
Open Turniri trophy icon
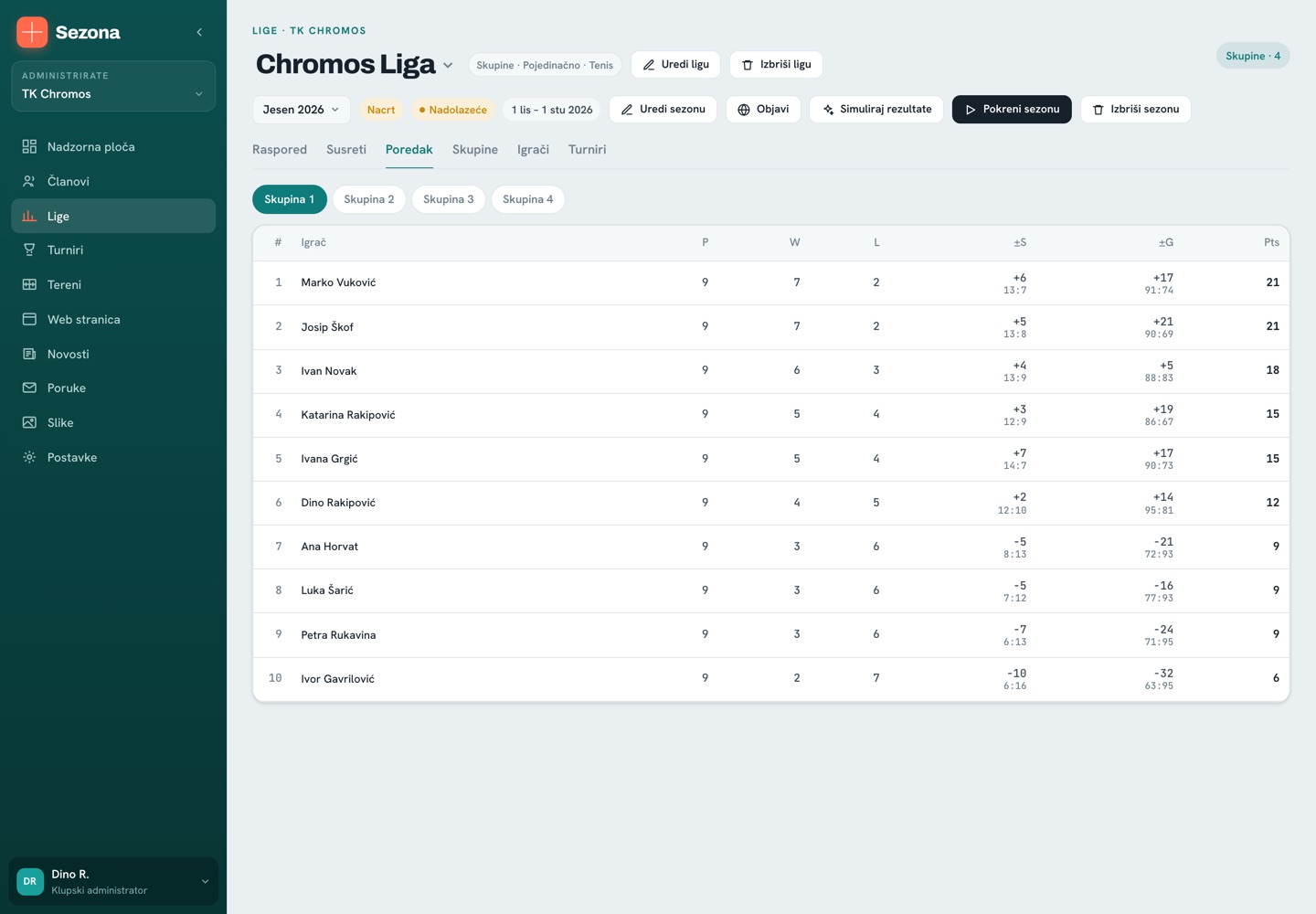[x=29, y=250]
